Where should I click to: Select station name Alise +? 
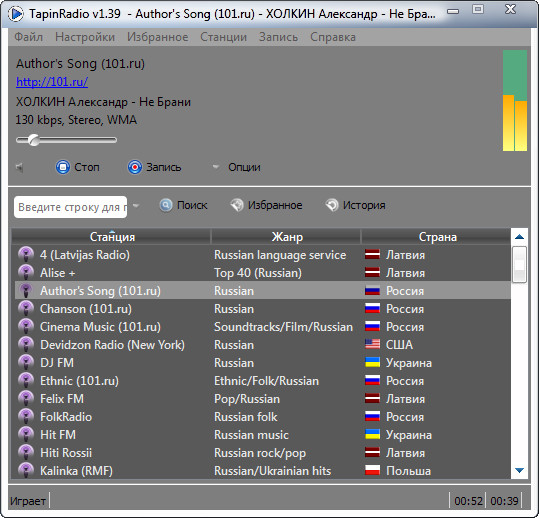coord(57,273)
